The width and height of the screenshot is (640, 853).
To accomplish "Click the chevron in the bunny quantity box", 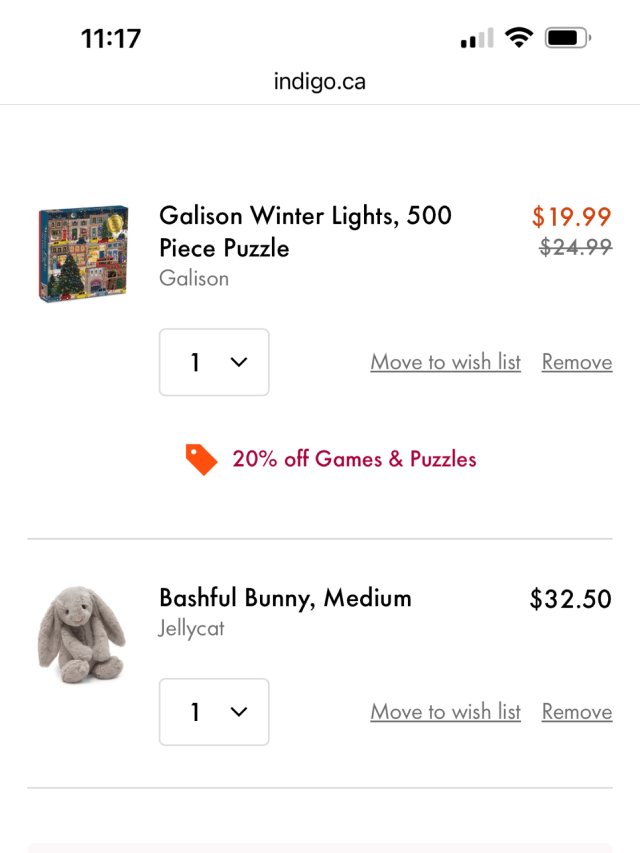I will pos(239,712).
